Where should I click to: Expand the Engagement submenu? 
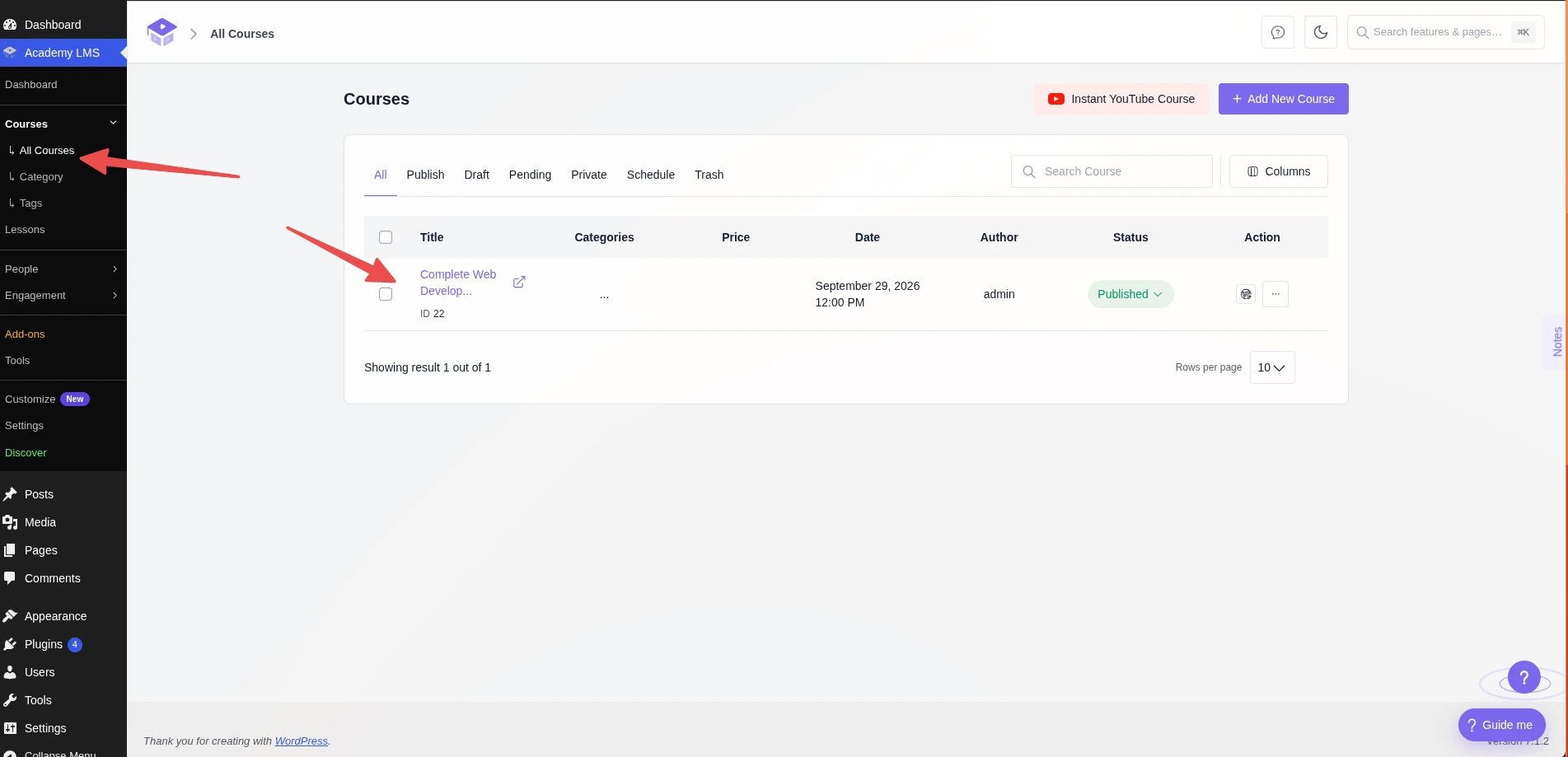[63, 296]
